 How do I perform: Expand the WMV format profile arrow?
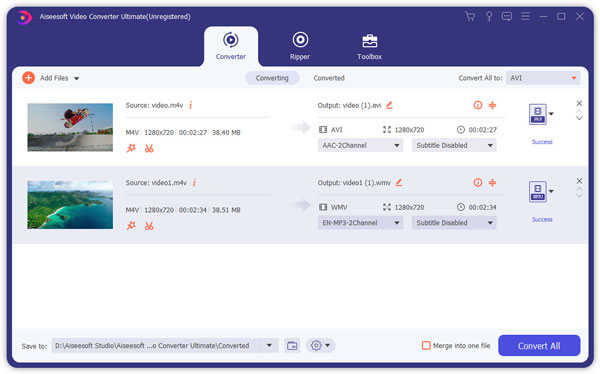coord(551,191)
